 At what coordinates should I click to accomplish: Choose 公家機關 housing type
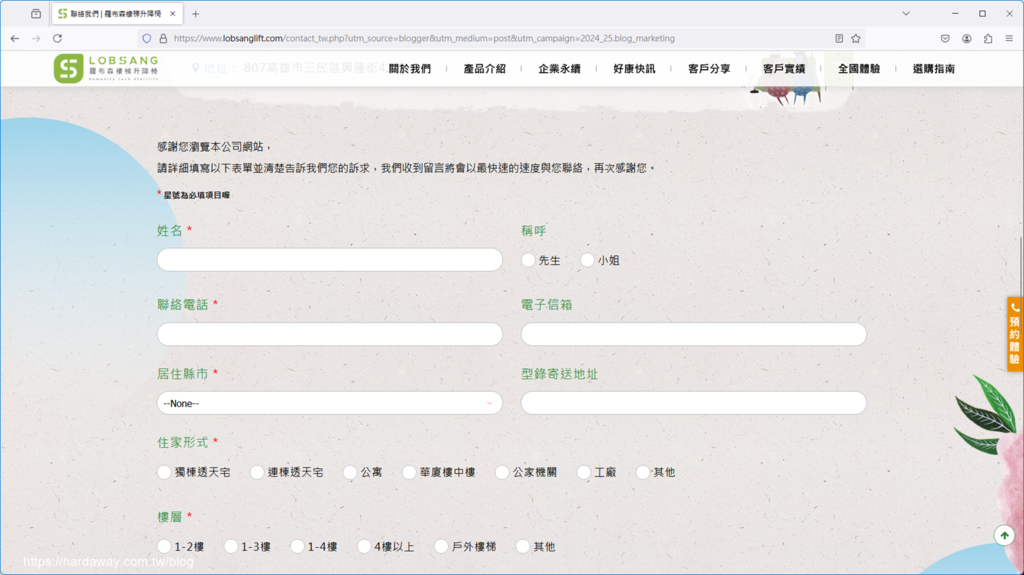point(502,472)
